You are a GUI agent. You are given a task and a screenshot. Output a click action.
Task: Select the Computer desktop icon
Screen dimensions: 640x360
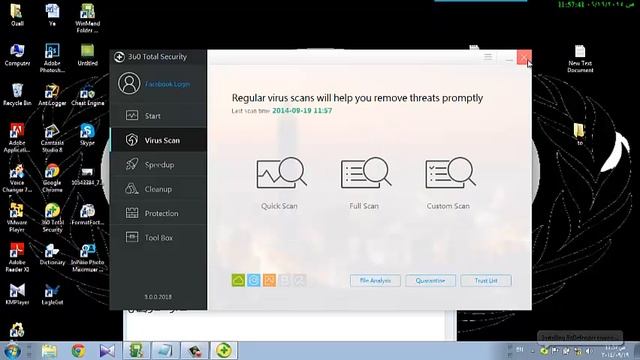coord(17,55)
